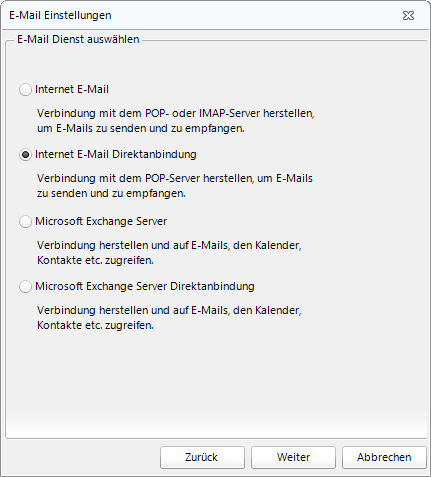Choose the Microsoft Exchange Server radio option
The image size is (431, 477).
(x=25, y=222)
